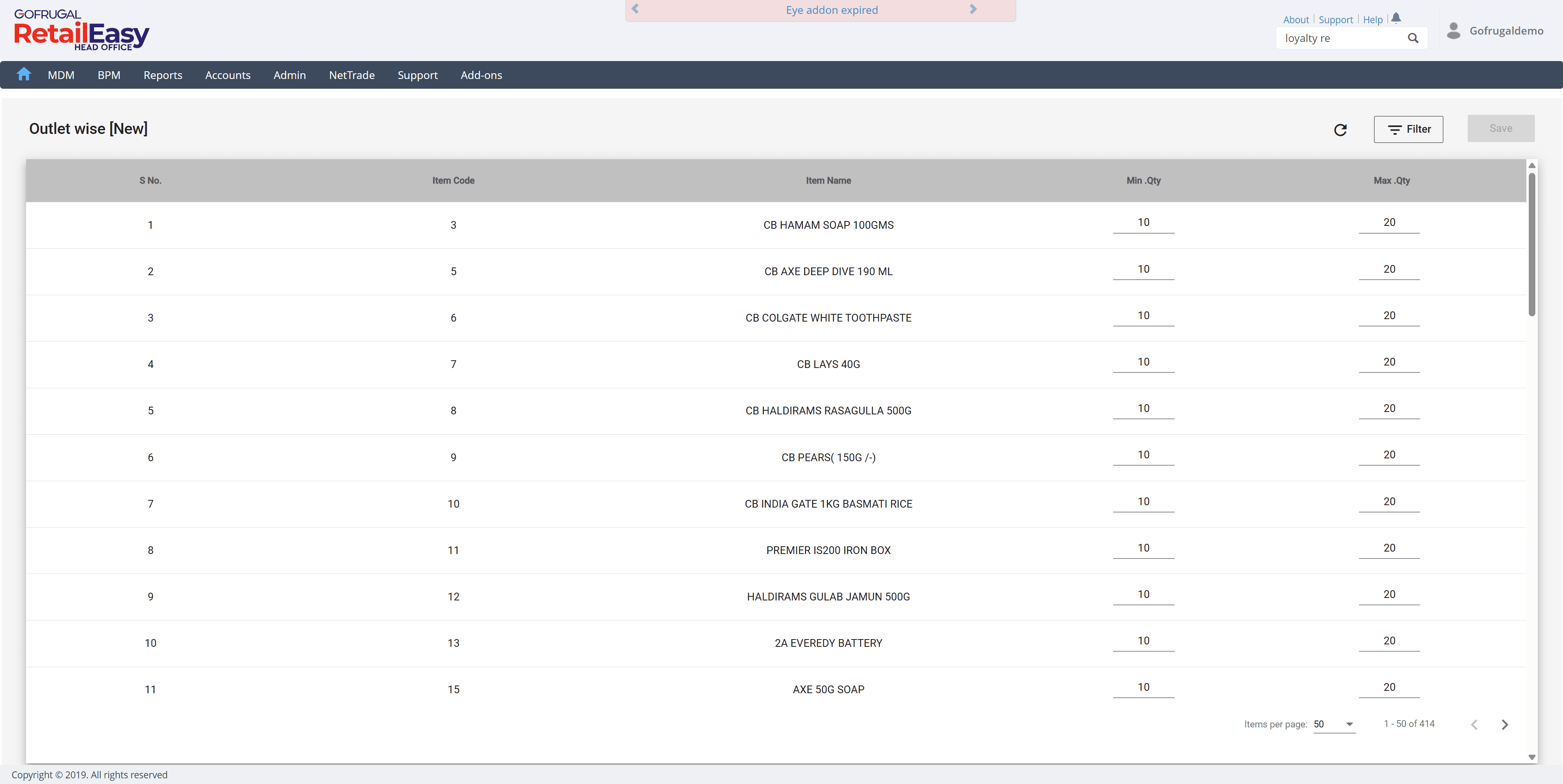This screenshot has height=784, width=1563.
Task: Click the Save button
Action: pyautogui.click(x=1500, y=129)
